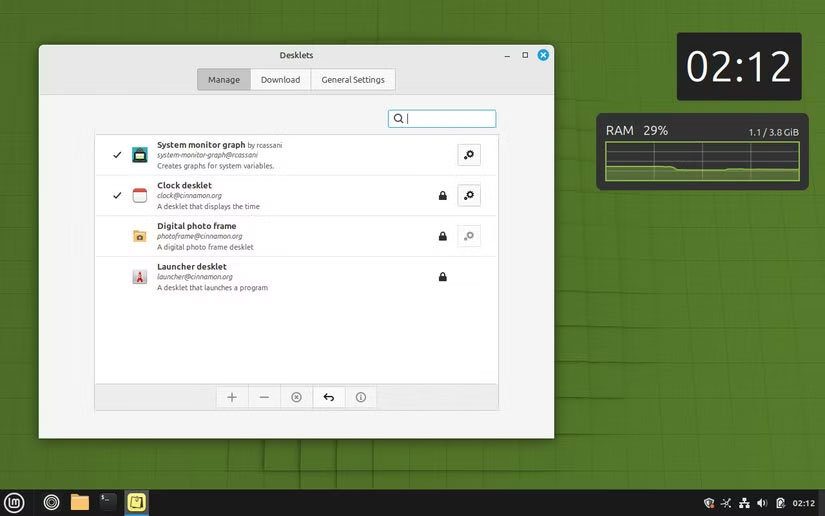The width and height of the screenshot is (825, 516).
Task: Click the remove desklet minus button
Action: [x=264, y=397]
